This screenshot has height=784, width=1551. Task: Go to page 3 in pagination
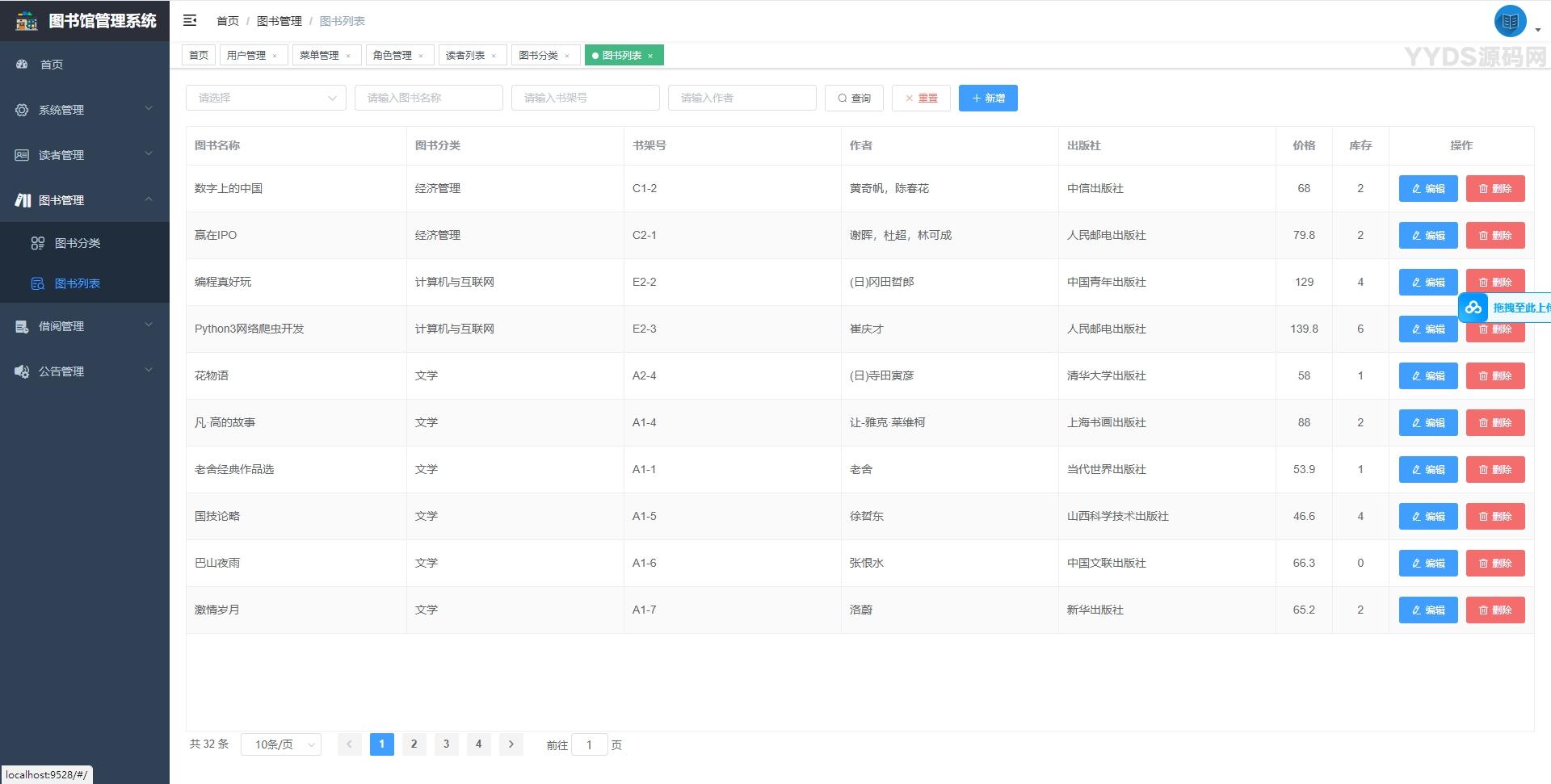tap(446, 744)
